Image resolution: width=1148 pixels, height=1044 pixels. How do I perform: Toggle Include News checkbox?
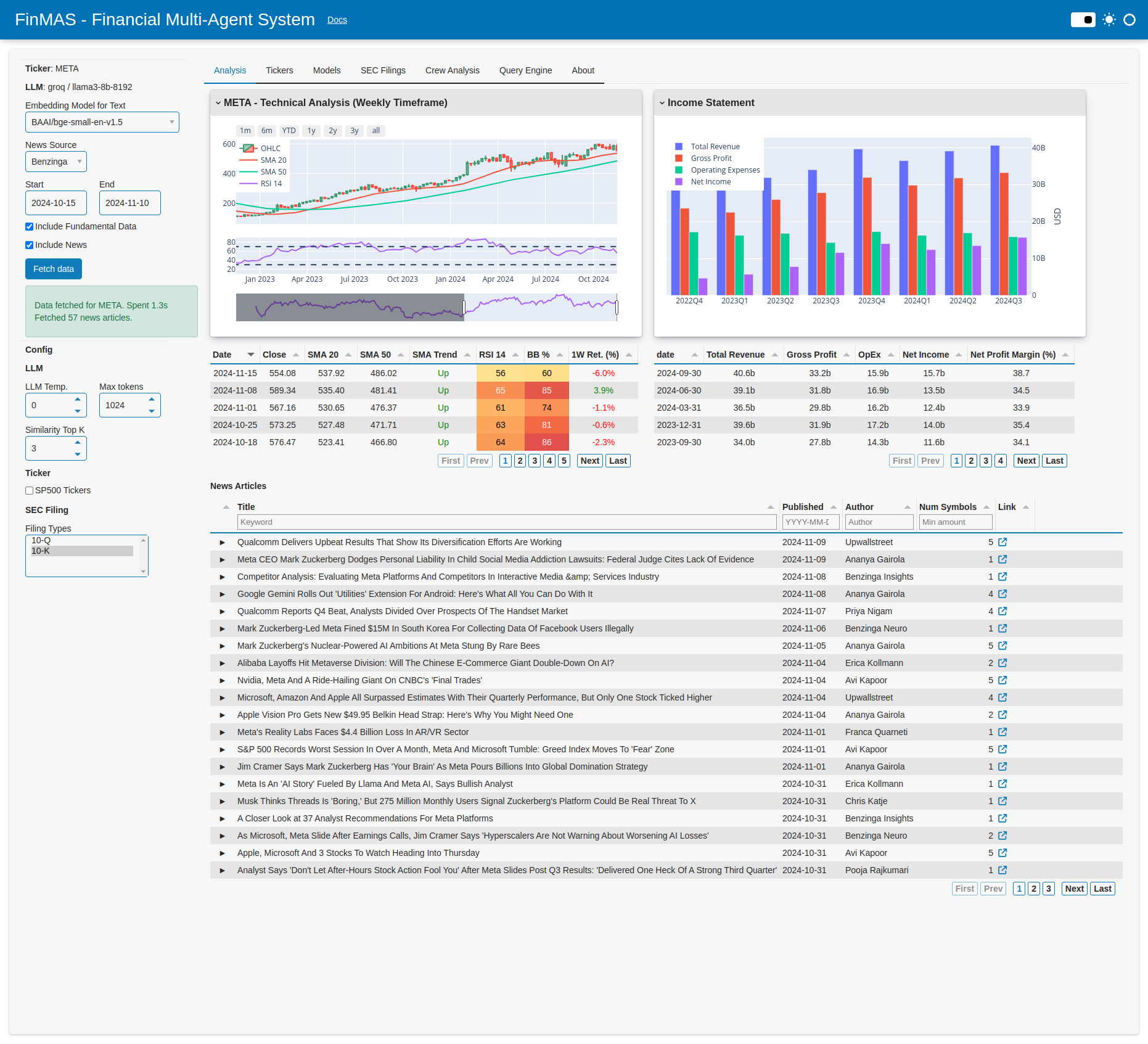pos(29,245)
